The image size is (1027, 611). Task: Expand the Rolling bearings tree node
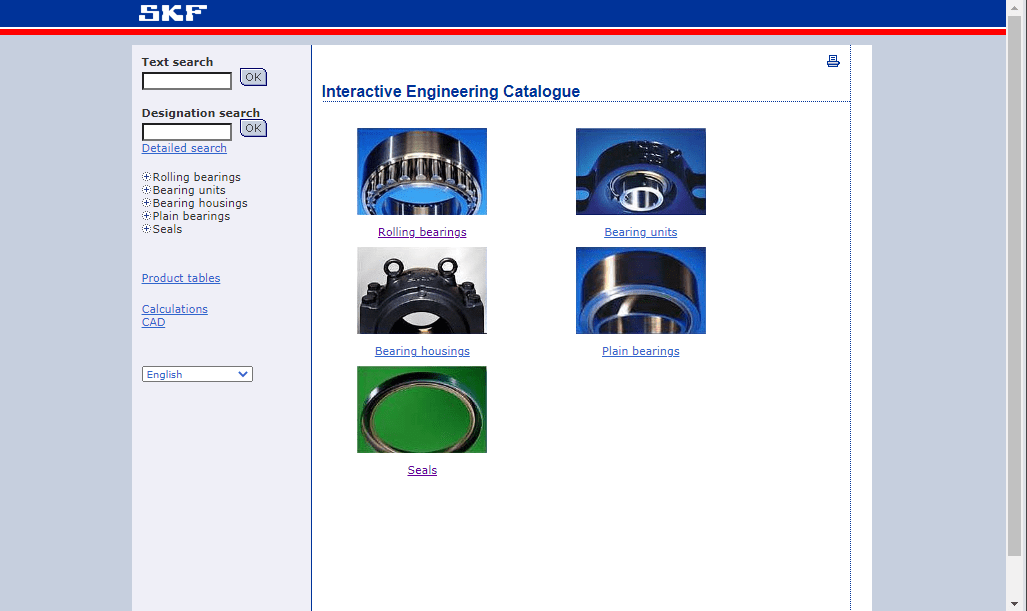(147, 177)
